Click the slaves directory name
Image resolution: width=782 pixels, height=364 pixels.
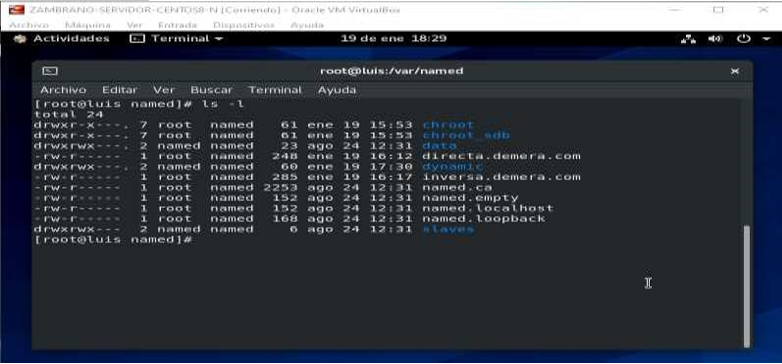pos(448,229)
